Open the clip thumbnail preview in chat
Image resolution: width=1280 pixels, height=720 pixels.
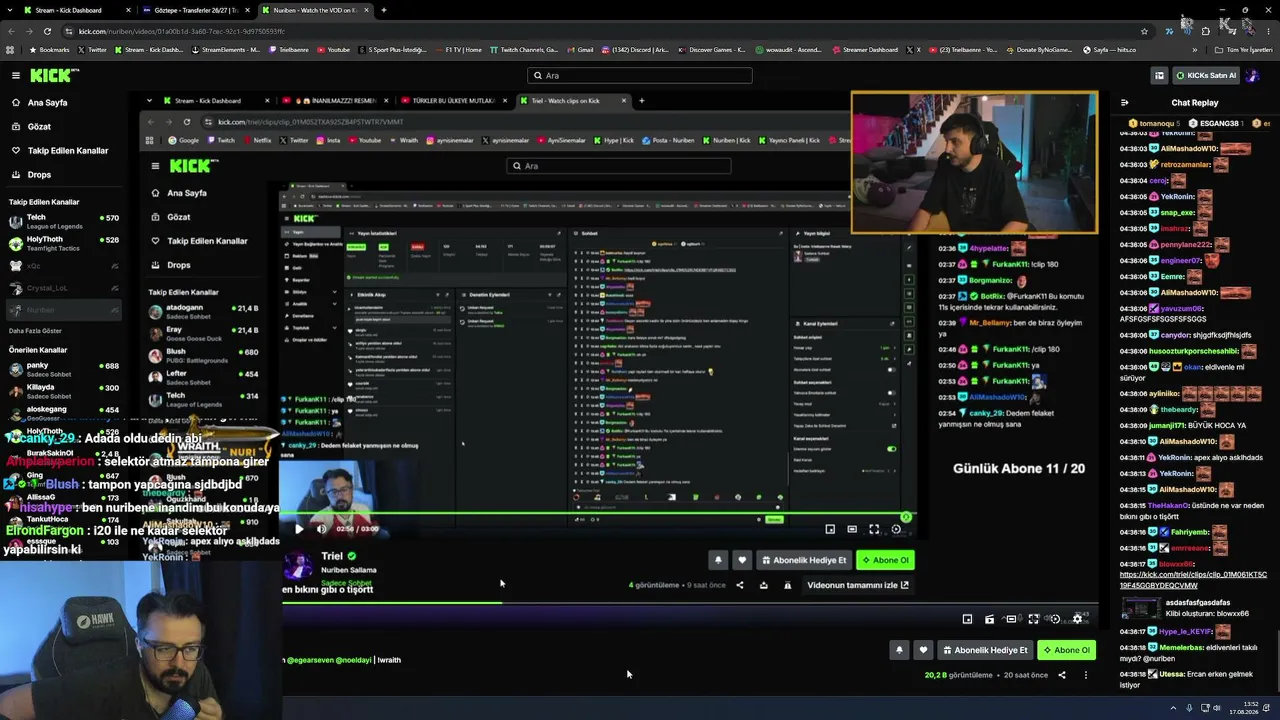(1140, 607)
